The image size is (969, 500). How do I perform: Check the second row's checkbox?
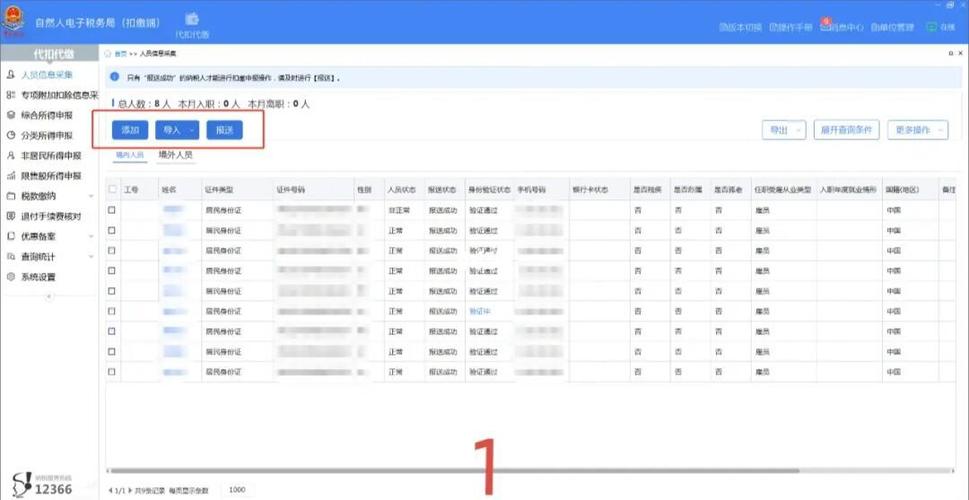click(x=112, y=231)
